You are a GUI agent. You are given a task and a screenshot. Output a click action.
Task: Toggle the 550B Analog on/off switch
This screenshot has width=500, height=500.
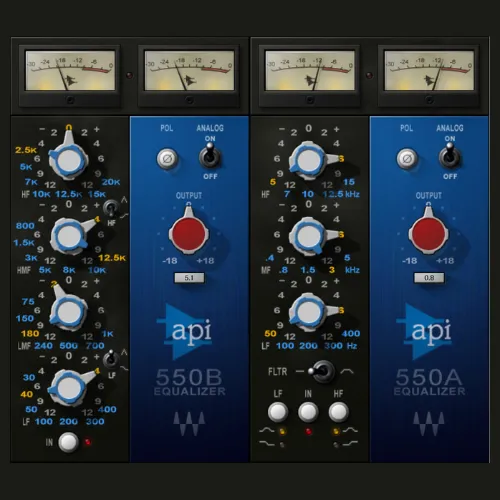click(210, 155)
